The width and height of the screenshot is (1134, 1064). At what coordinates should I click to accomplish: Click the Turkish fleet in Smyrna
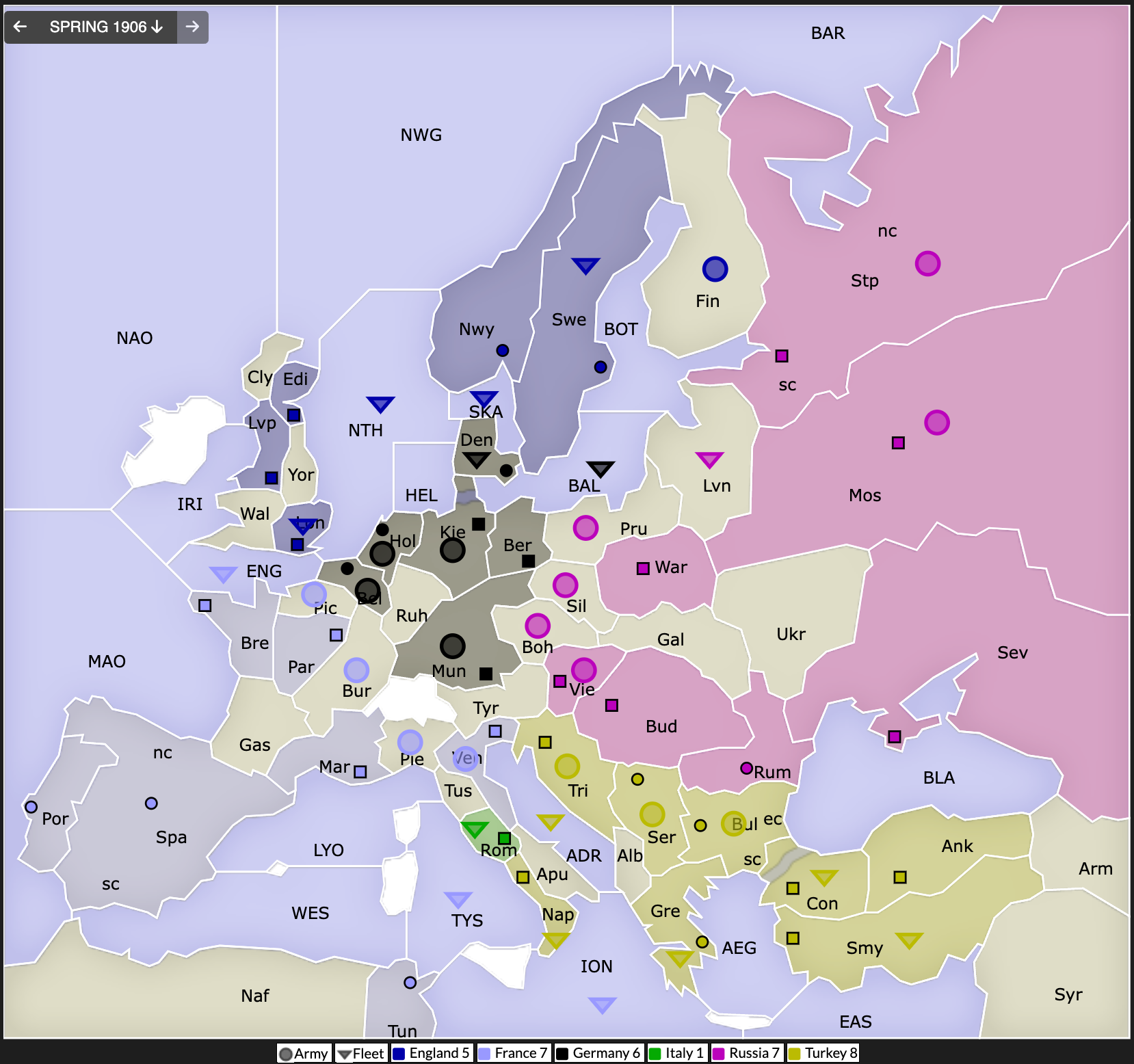pos(909,940)
